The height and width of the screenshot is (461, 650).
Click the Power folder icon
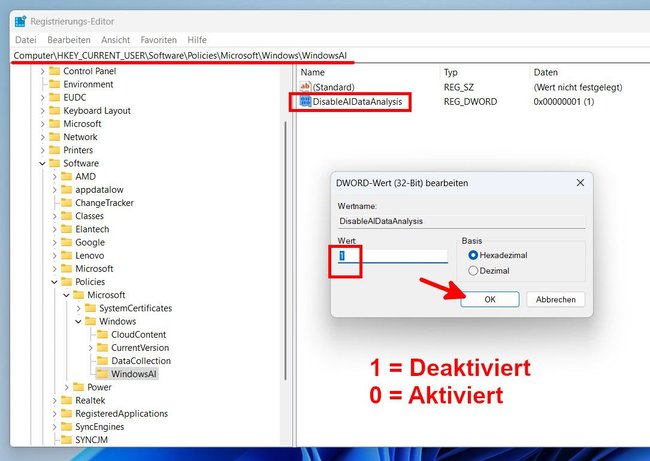coord(78,387)
